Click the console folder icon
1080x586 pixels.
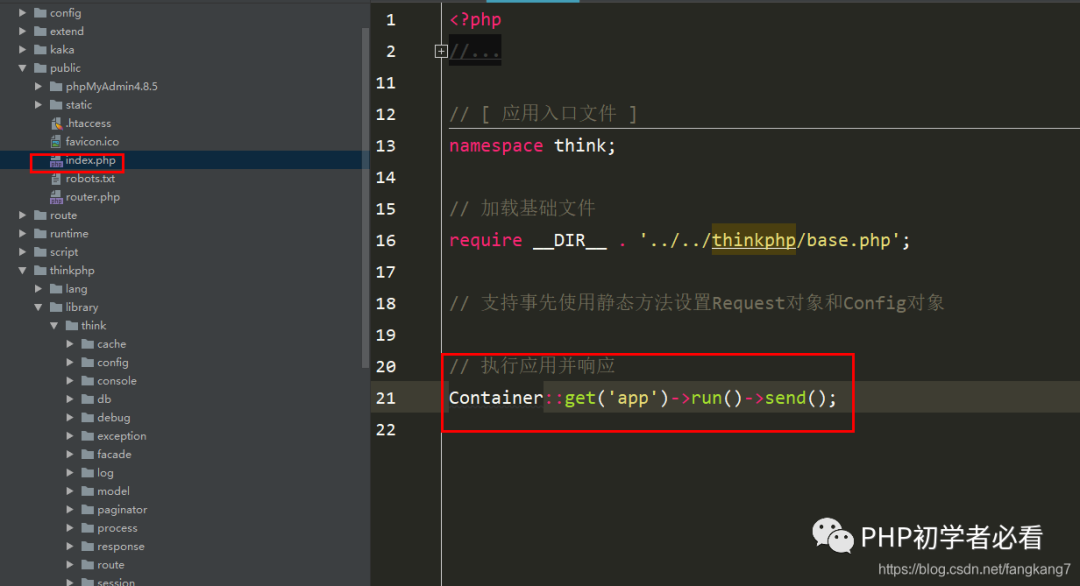coord(87,381)
